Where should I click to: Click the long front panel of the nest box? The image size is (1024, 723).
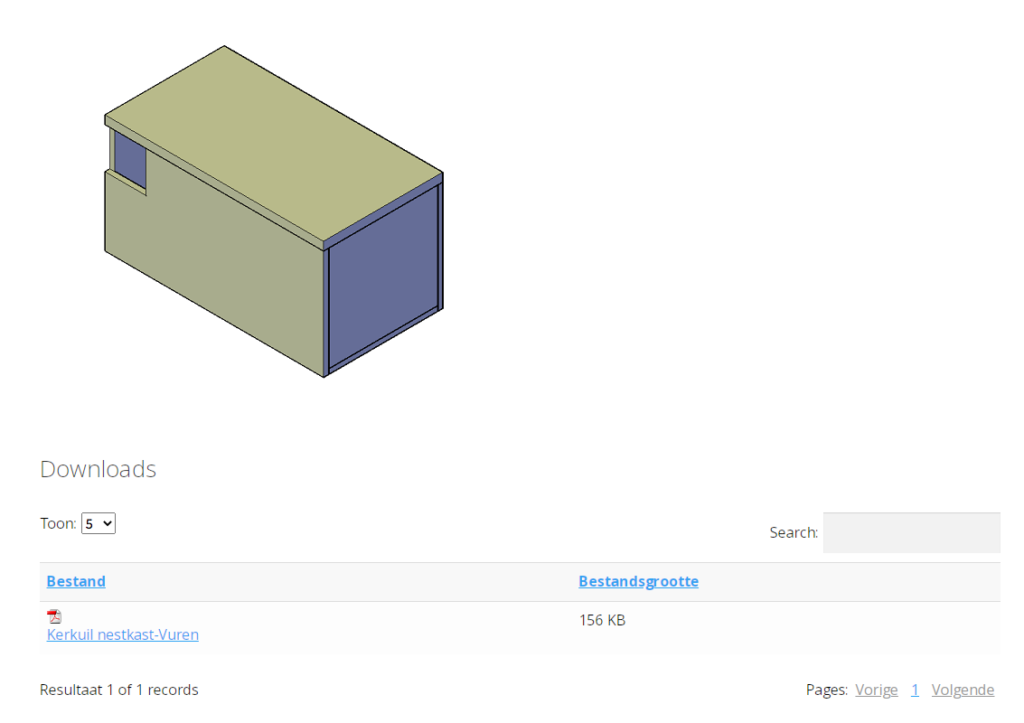click(210, 270)
